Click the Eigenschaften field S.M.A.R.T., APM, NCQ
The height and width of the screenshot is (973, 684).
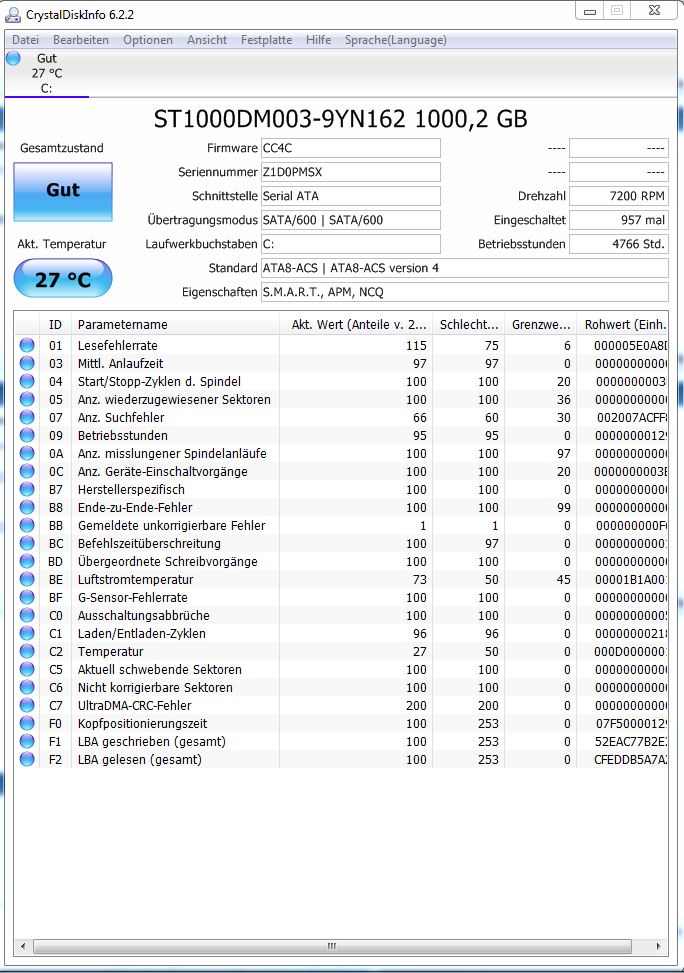pyautogui.click(x=464, y=292)
